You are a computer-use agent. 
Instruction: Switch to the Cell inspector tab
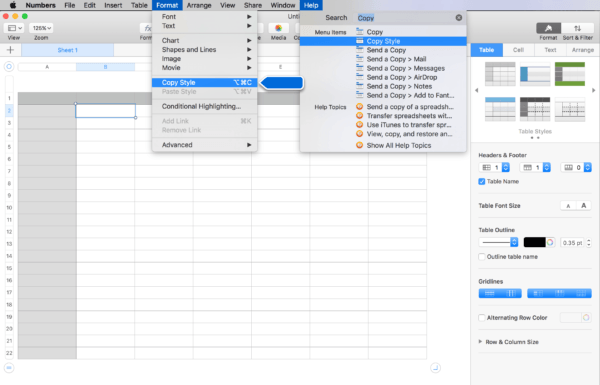pos(518,50)
